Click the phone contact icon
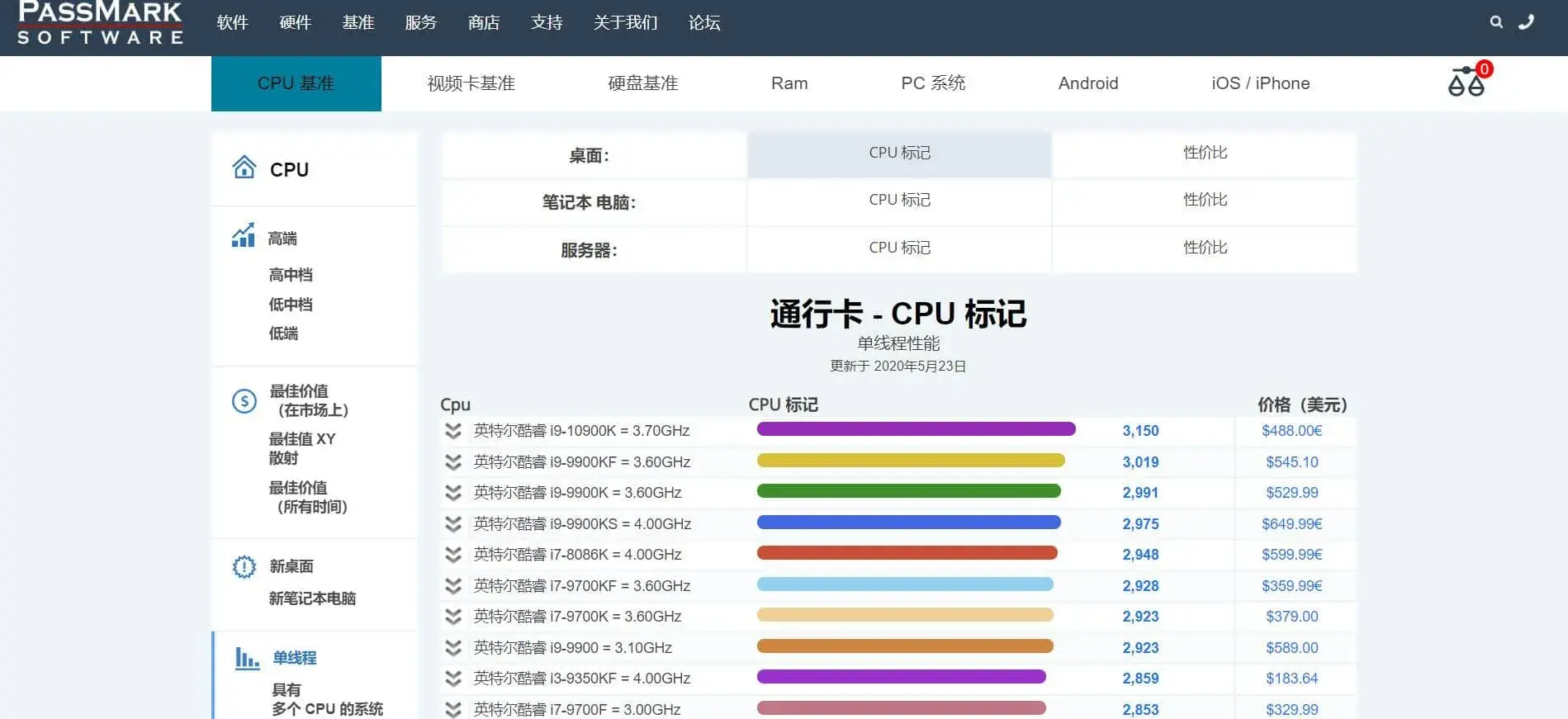Image resolution: width=1568 pixels, height=719 pixels. pos(1526,22)
